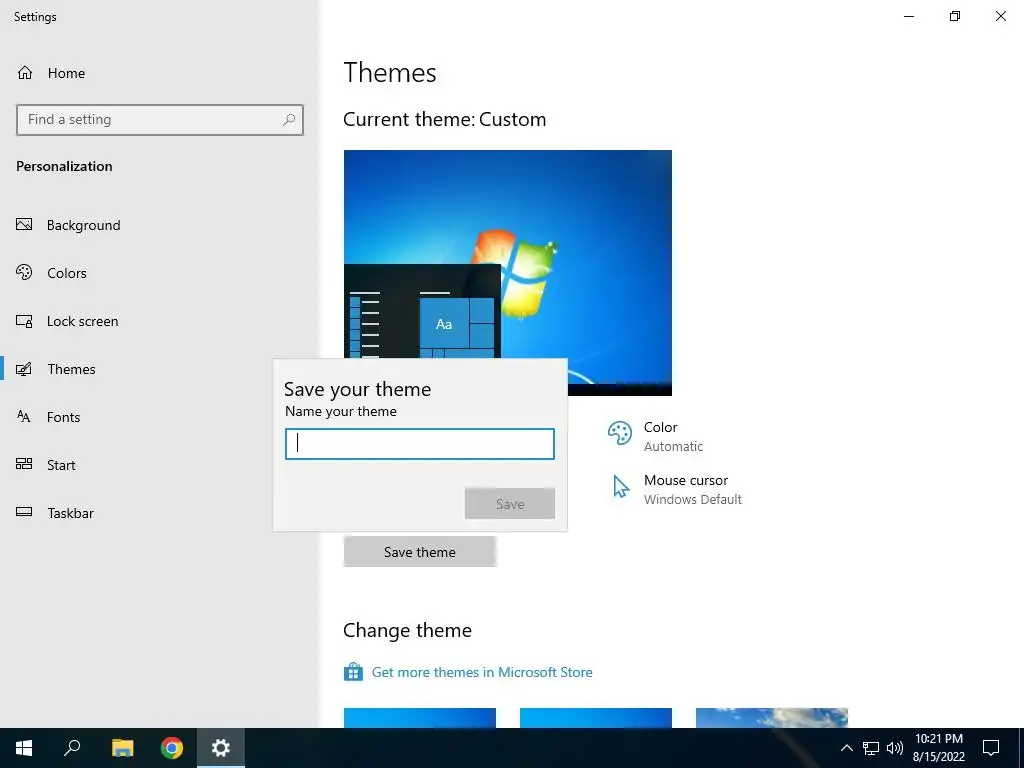Open the Action Center notifications icon

[991, 748]
